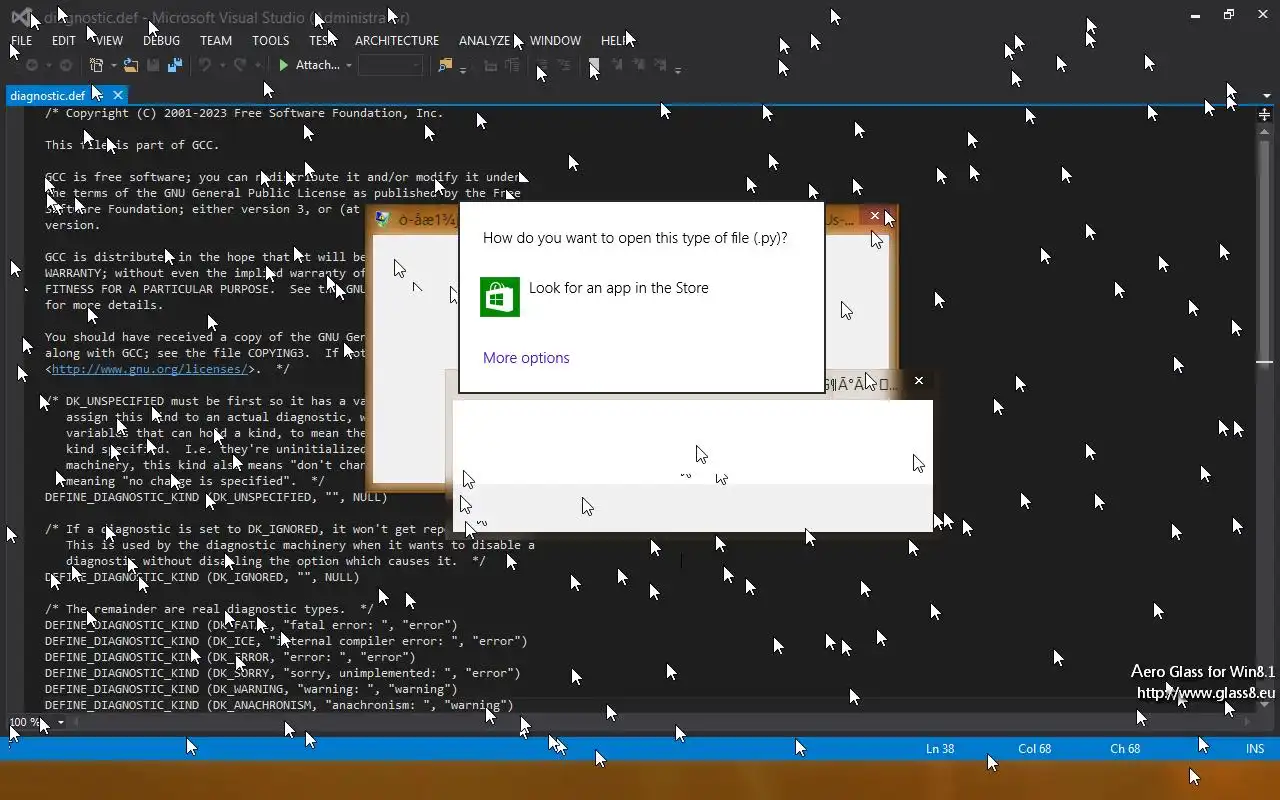Click the Ch 68 status bar indicator

click(x=1125, y=748)
